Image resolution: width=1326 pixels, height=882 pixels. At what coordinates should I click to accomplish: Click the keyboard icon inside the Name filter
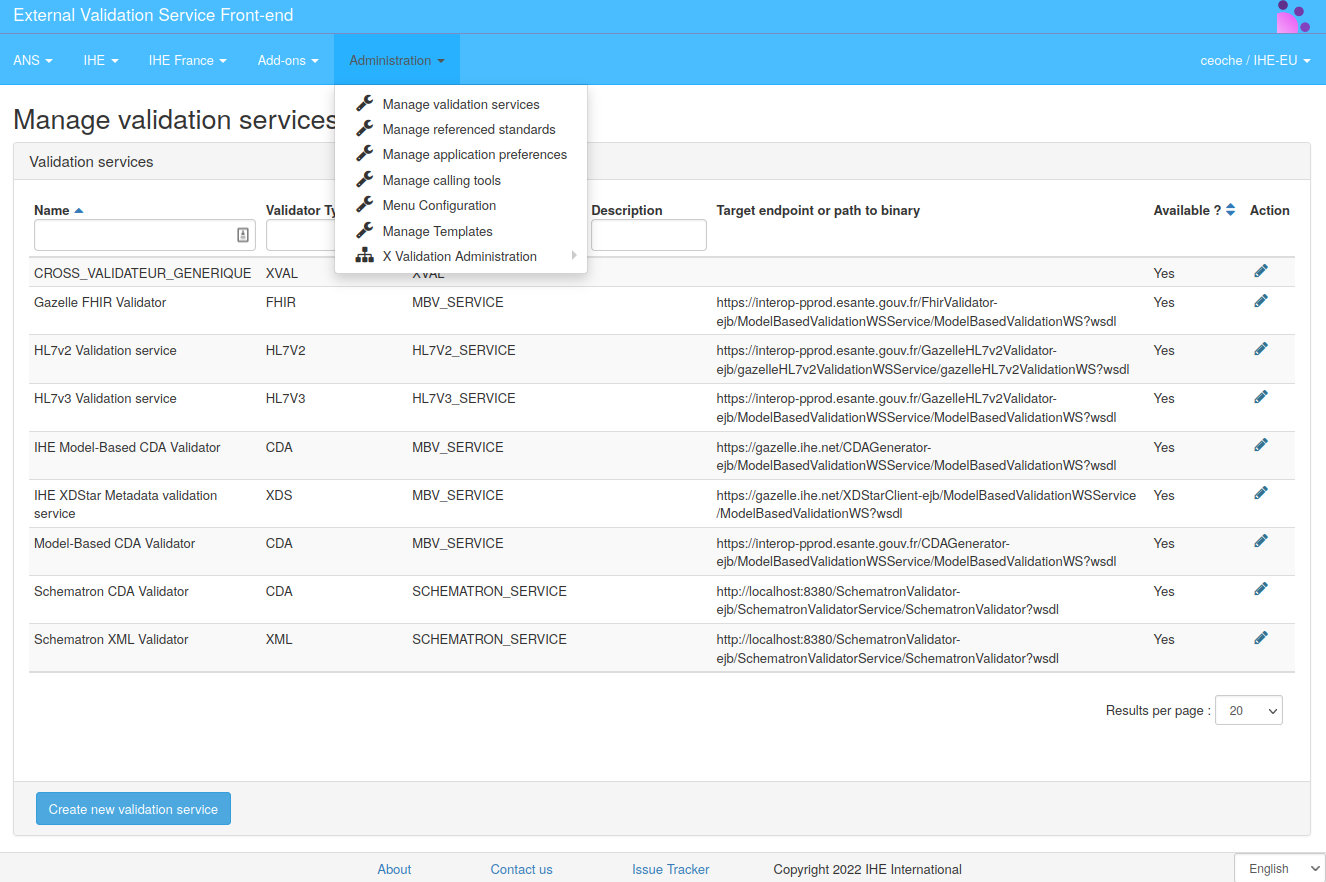(242, 235)
